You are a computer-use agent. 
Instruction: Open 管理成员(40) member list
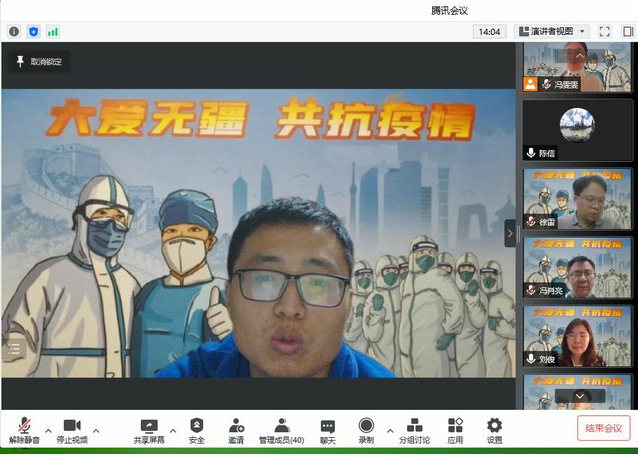click(281, 430)
